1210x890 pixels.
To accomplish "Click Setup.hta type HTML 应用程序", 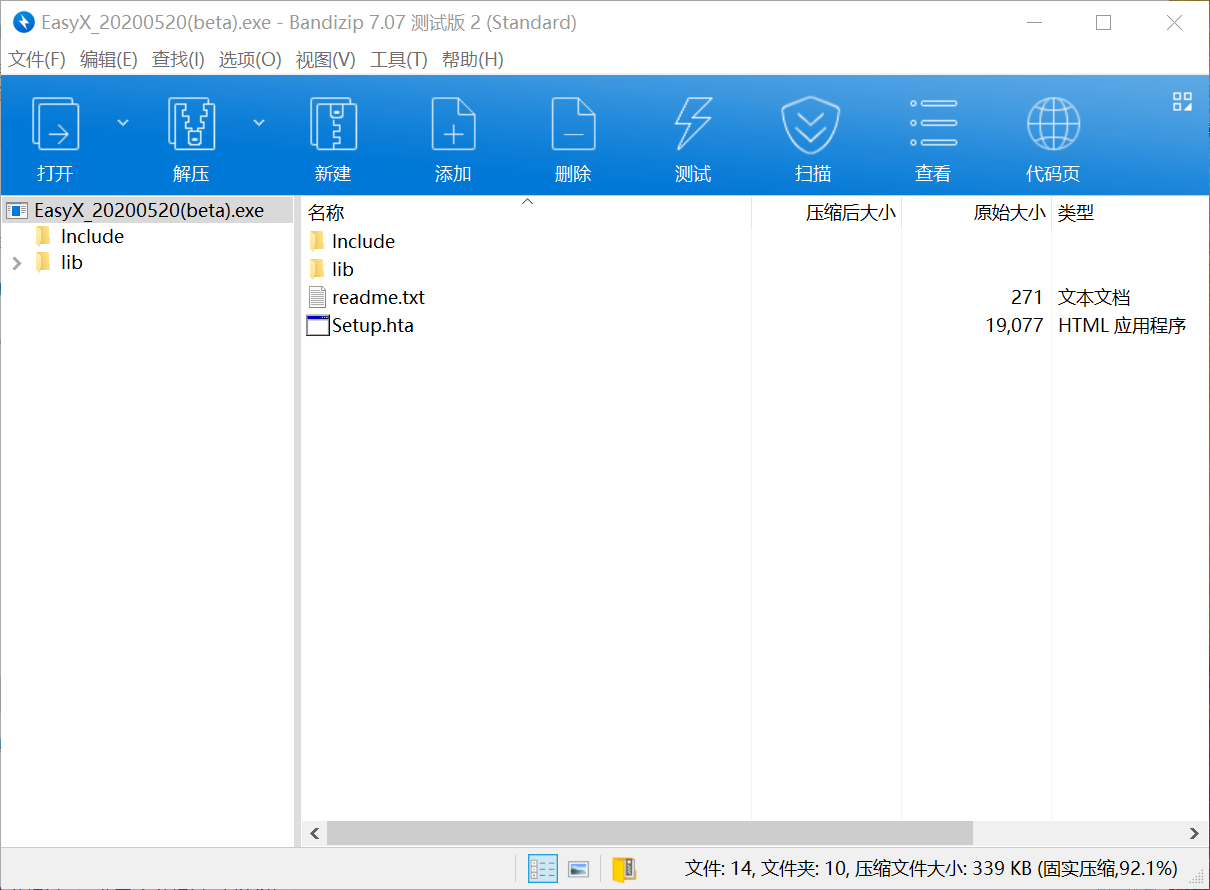I will point(1122,325).
